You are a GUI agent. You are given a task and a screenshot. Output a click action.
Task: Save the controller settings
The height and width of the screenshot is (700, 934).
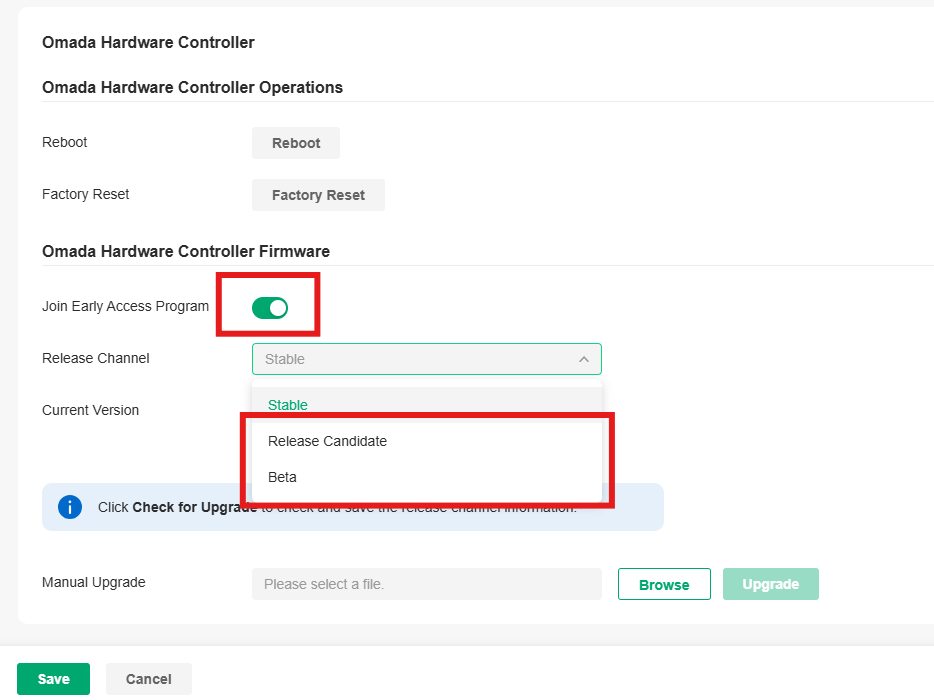click(54, 679)
